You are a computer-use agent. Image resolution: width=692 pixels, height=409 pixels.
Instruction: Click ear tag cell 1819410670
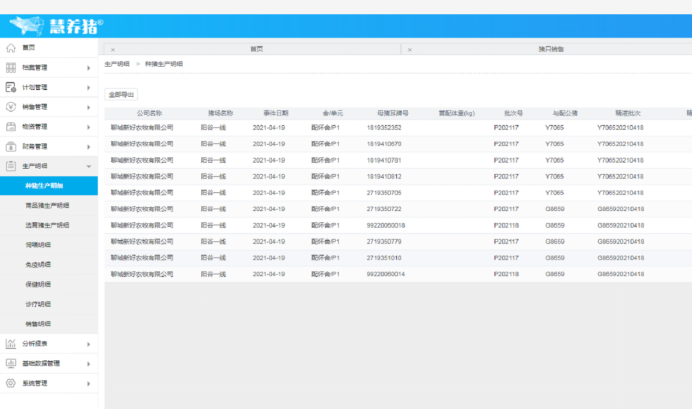click(x=384, y=144)
